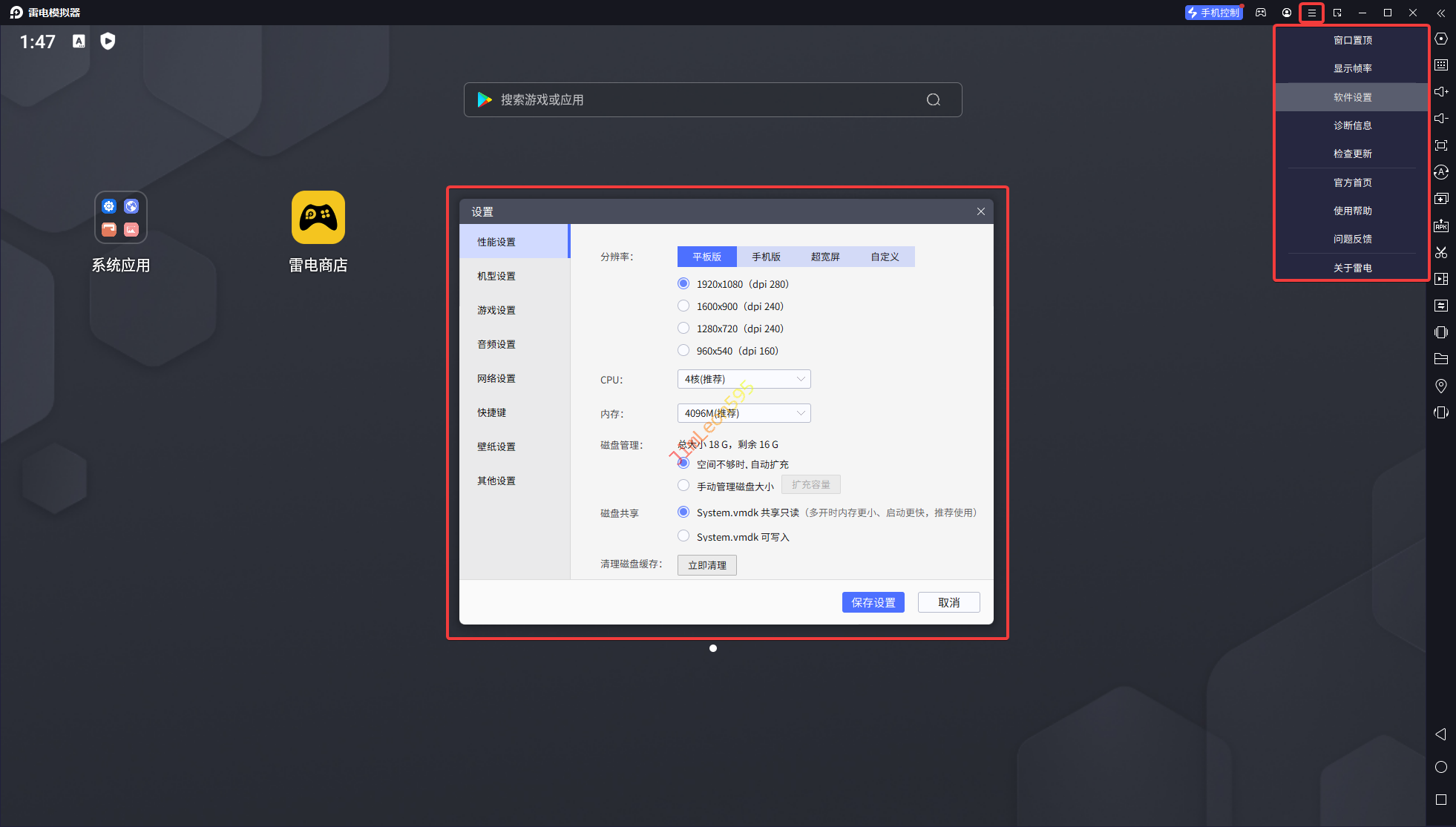Open the shared folder icon in sidebar
This screenshot has width=1456, height=827.
tap(1440, 359)
